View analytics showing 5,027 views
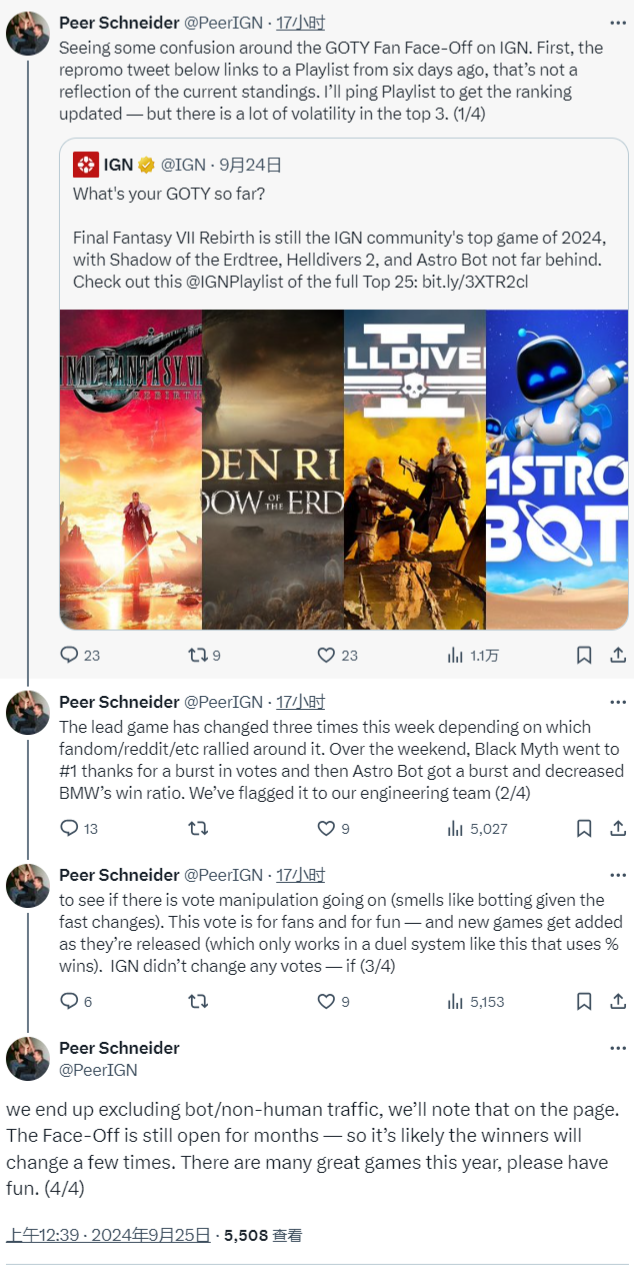634x1265 pixels. tap(477, 828)
